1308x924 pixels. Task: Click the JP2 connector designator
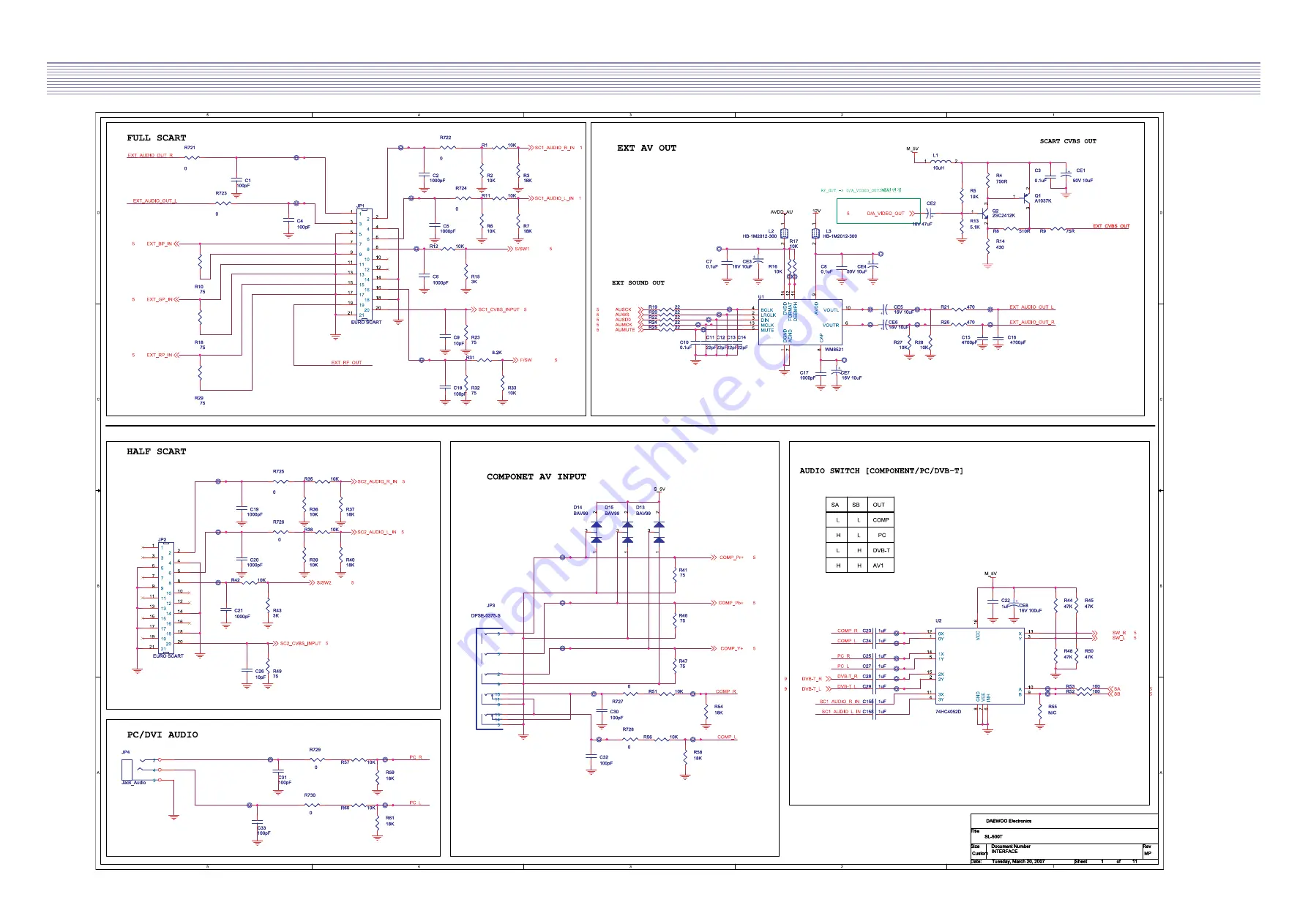point(162,540)
